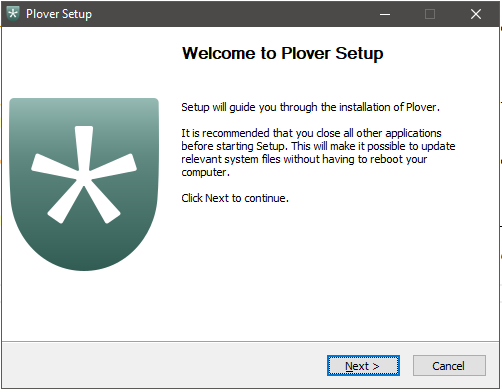Close the Plover Setup window
502x392 pixels.
[x=476, y=14]
